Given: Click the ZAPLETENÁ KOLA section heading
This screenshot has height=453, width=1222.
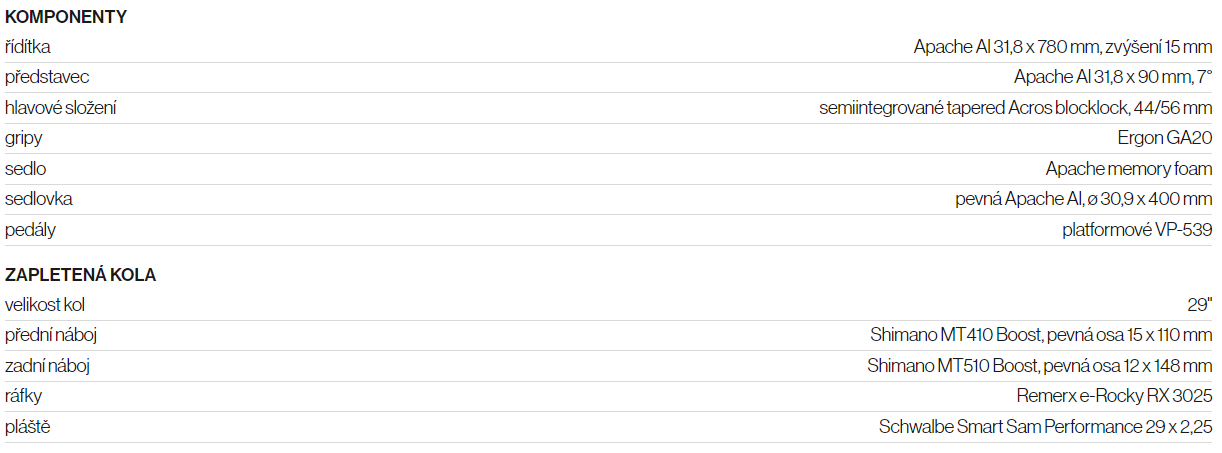Looking at the screenshot, I should point(81,275).
